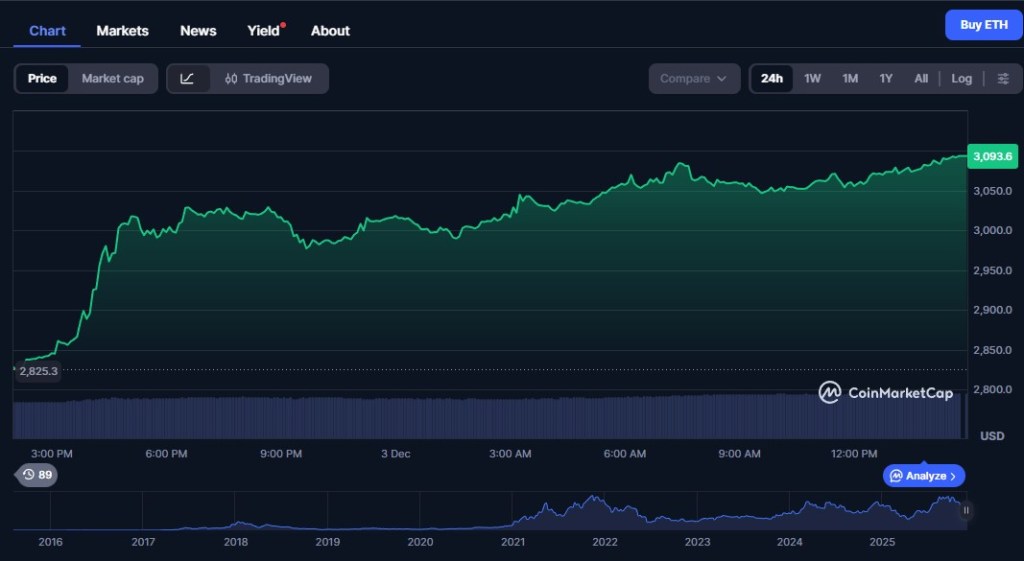Open the News tab

pos(198,31)
